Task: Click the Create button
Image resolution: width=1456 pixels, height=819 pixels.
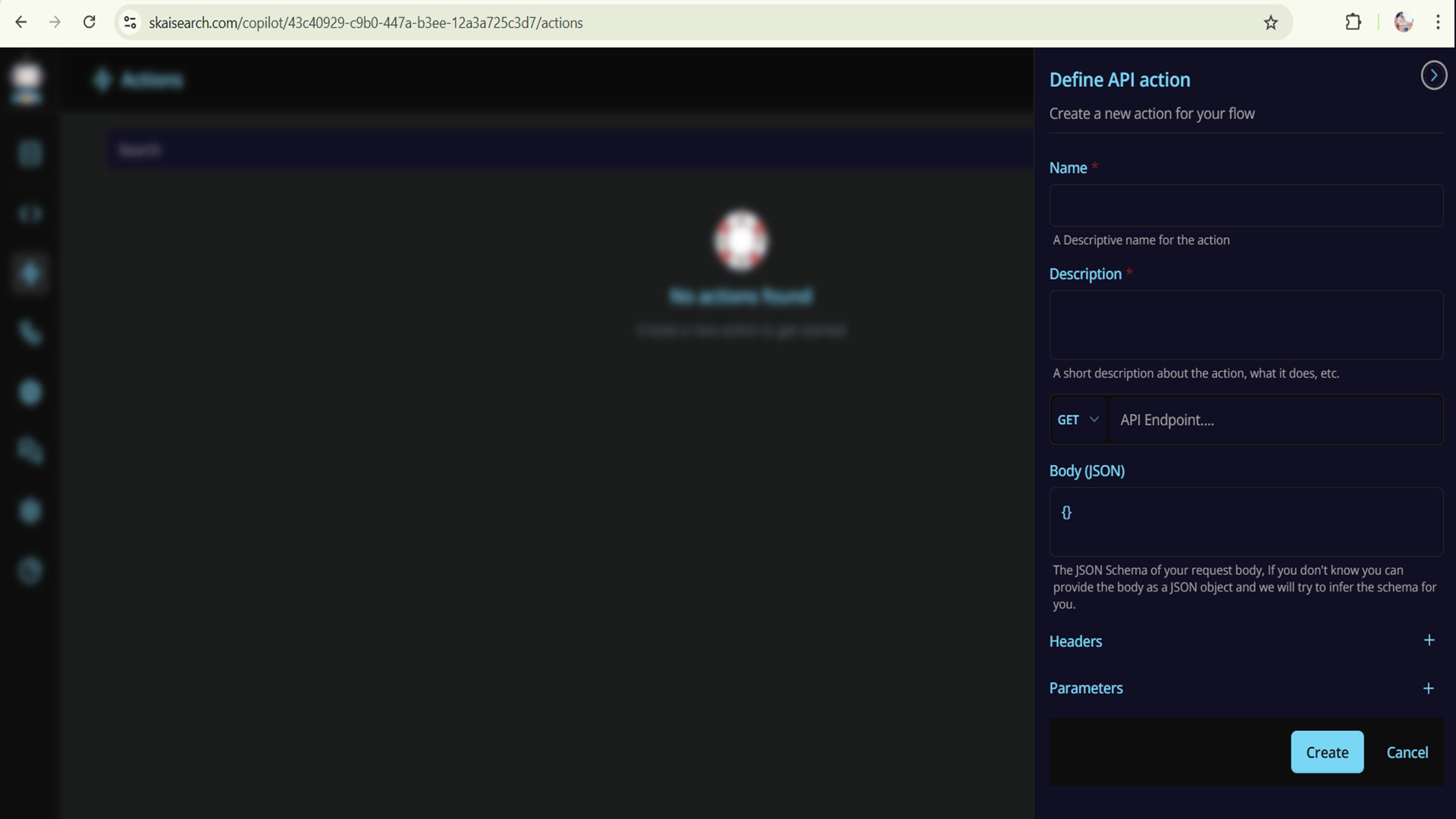Action: click(x=1326, y=752)
